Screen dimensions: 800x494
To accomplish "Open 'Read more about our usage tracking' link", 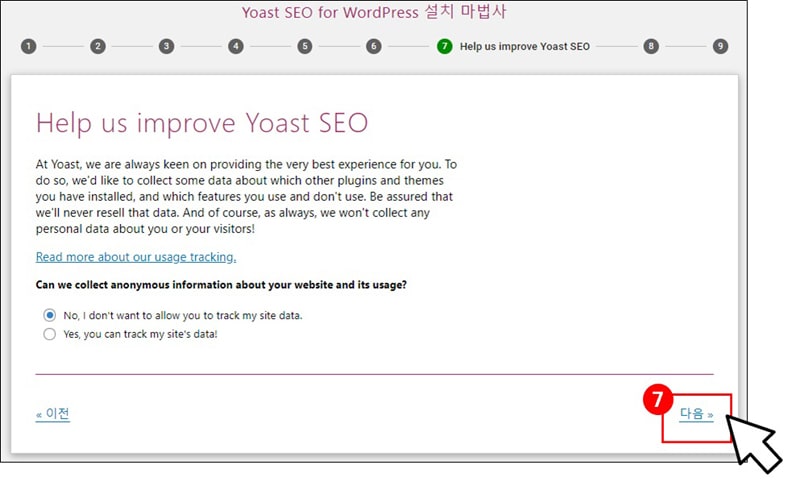I will click(136, 257).
